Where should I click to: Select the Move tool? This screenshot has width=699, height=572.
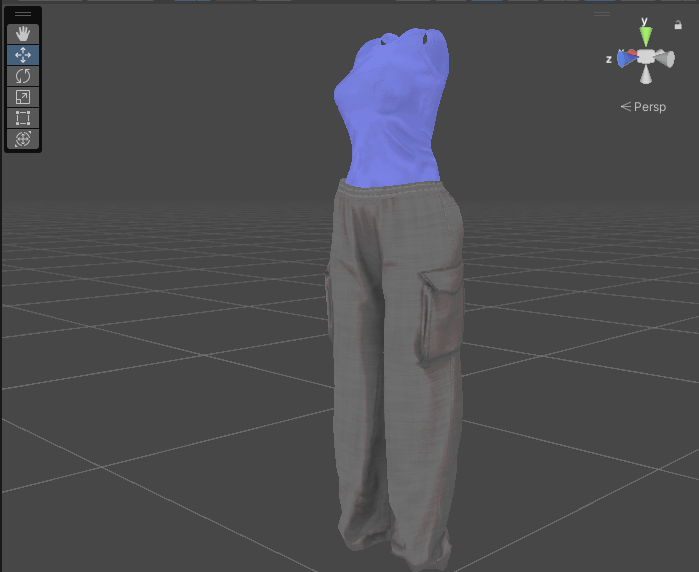[23, 55]
